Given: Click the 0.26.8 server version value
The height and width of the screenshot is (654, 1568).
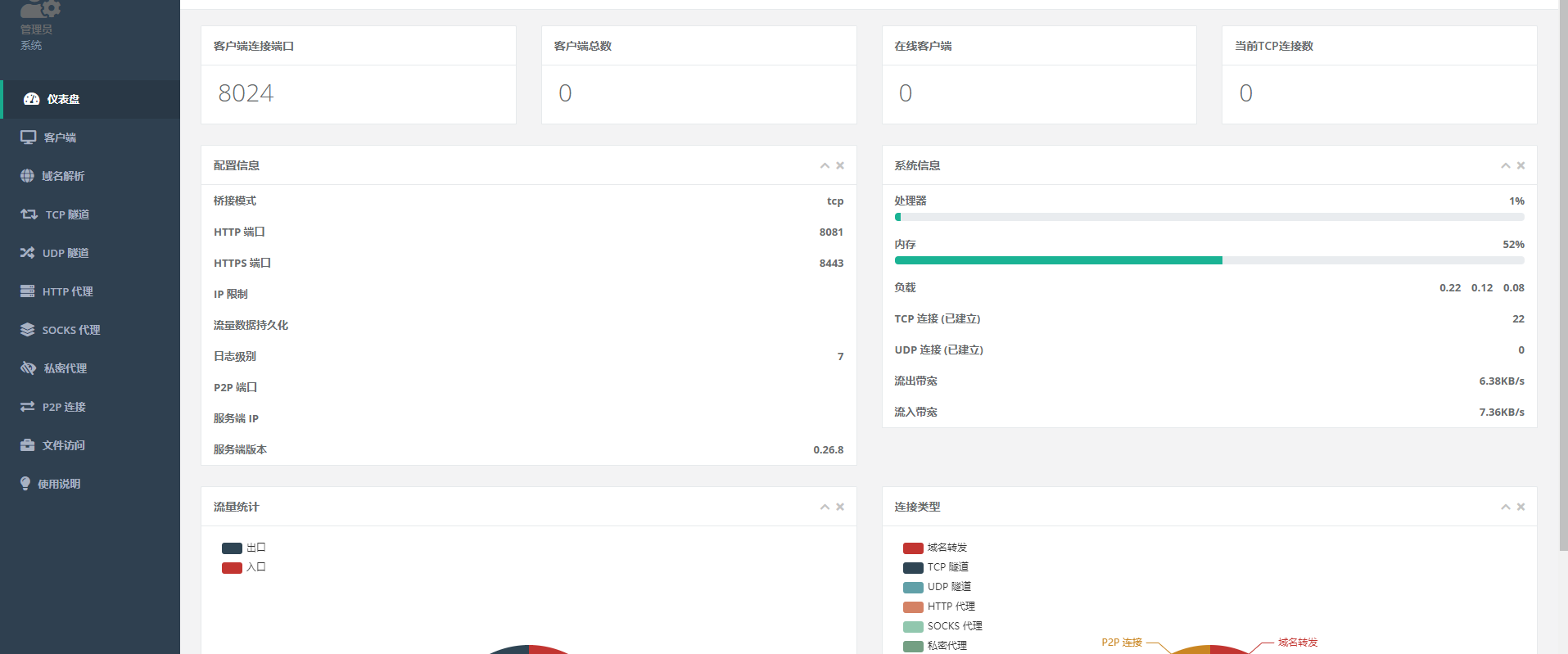Looking at the screenshot, I should [828, 449].
